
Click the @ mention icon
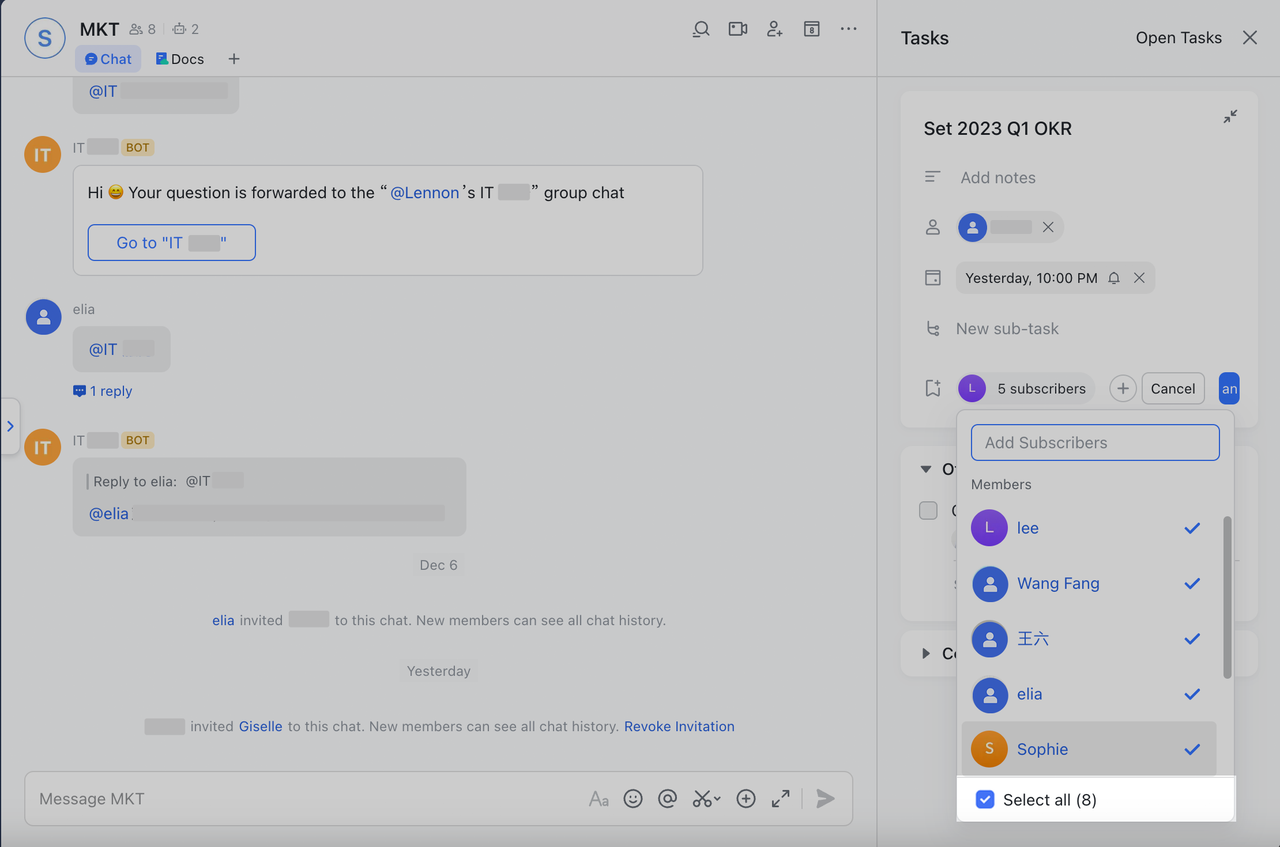pyautogui.click(x=668, y=798)
